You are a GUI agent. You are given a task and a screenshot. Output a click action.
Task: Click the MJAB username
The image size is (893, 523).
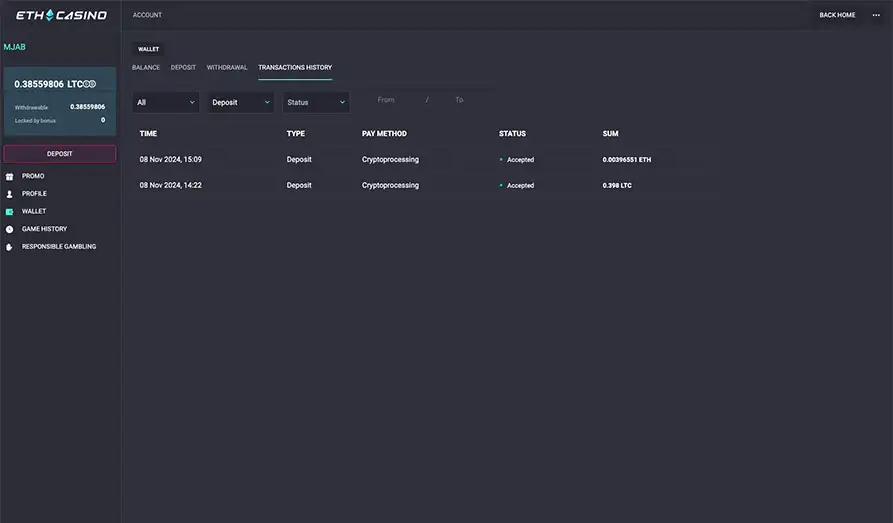(15, 47)
